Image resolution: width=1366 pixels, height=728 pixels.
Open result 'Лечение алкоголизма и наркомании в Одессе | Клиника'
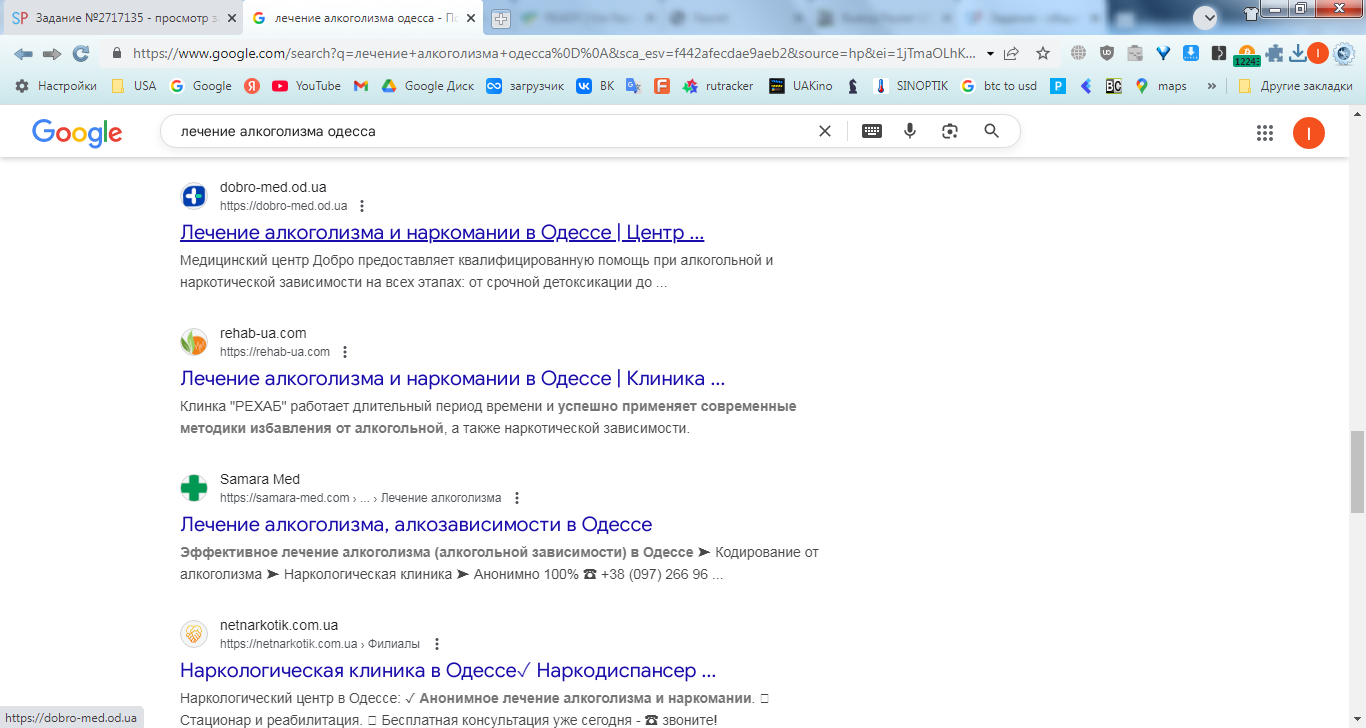(x=452, y=379)
